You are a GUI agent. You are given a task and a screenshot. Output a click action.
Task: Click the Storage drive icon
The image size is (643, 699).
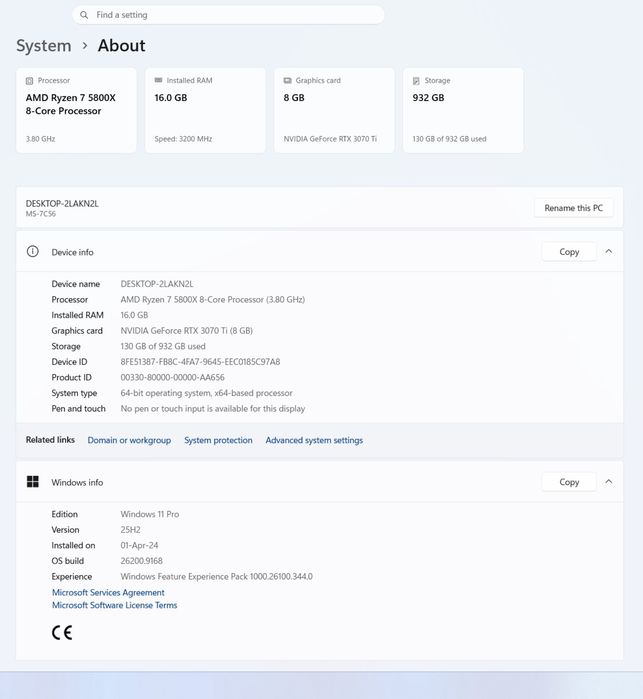click(x=416, y=81)
